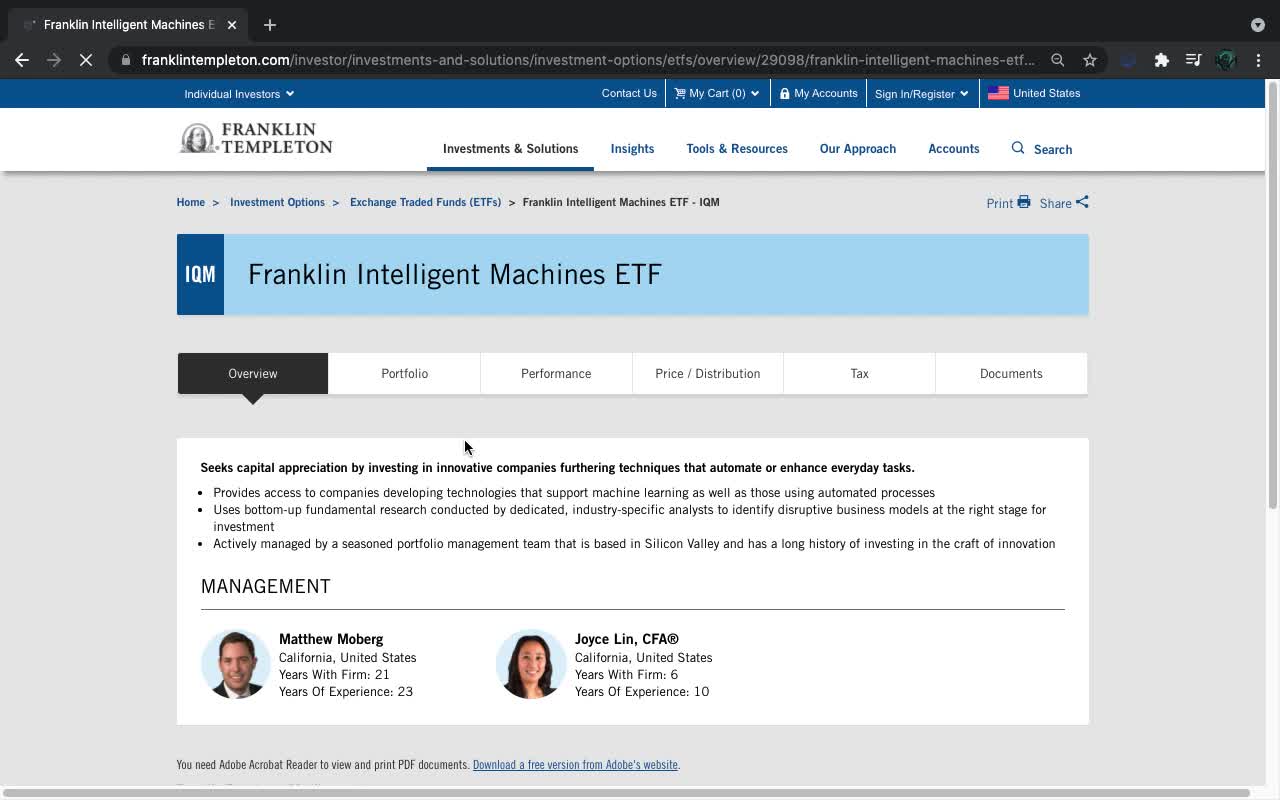Click the browser address bar URL
The width and height of the screenshot is (1280, 800).
tap(588, 60)
